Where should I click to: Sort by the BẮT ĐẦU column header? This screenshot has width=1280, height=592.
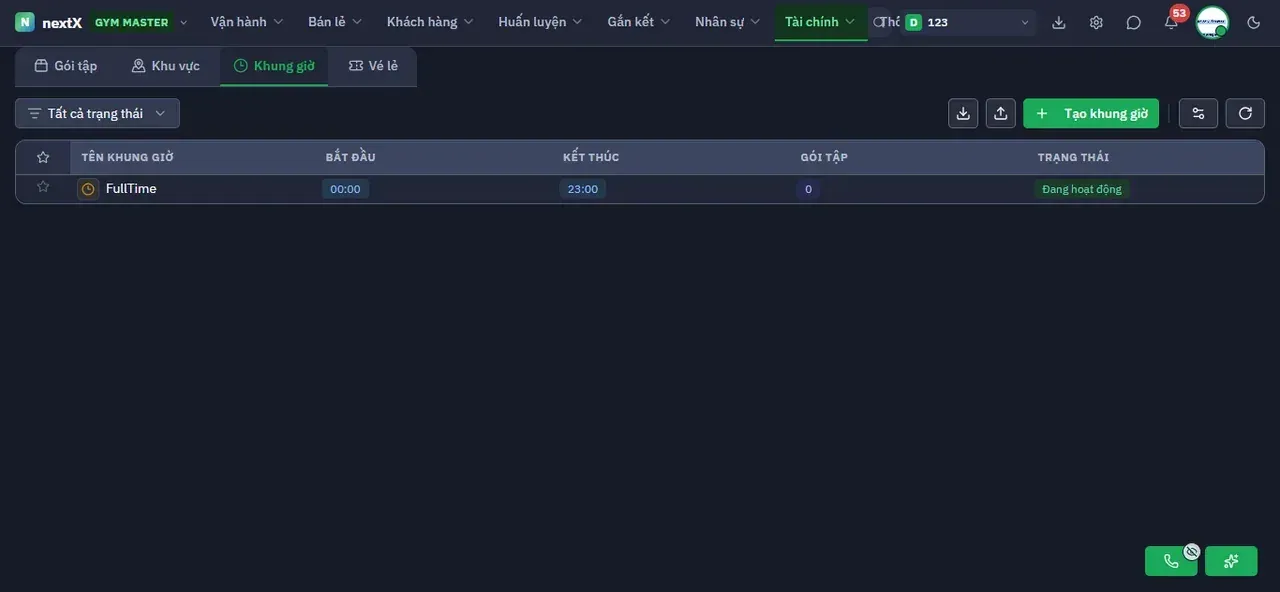pyautogui.click(x=351, y=157)
